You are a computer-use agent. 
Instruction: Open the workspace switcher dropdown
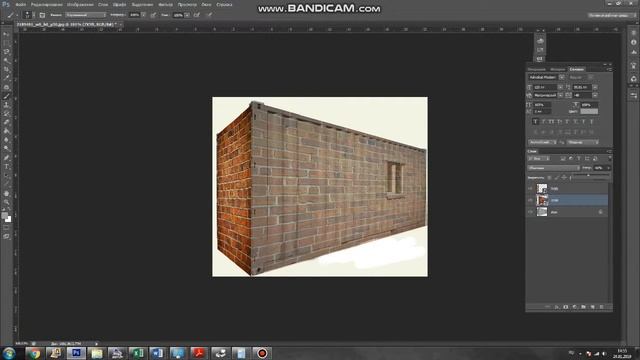[612, 15]
